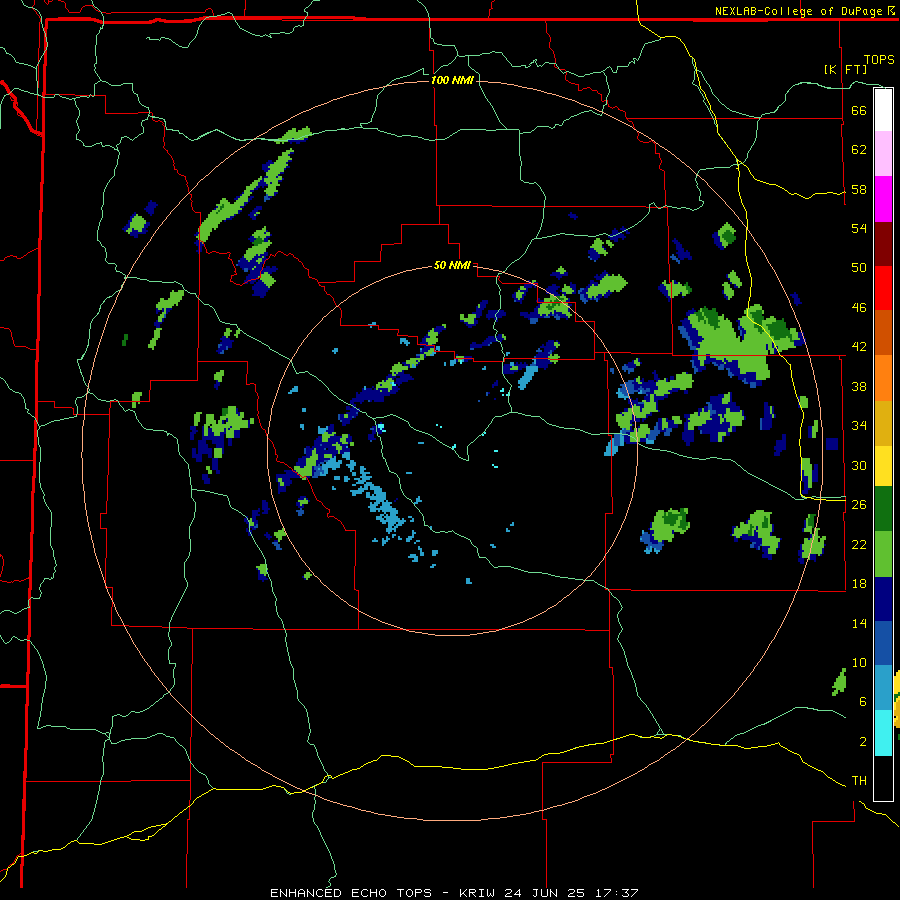Click the [K FT] units label

(845, 70)
